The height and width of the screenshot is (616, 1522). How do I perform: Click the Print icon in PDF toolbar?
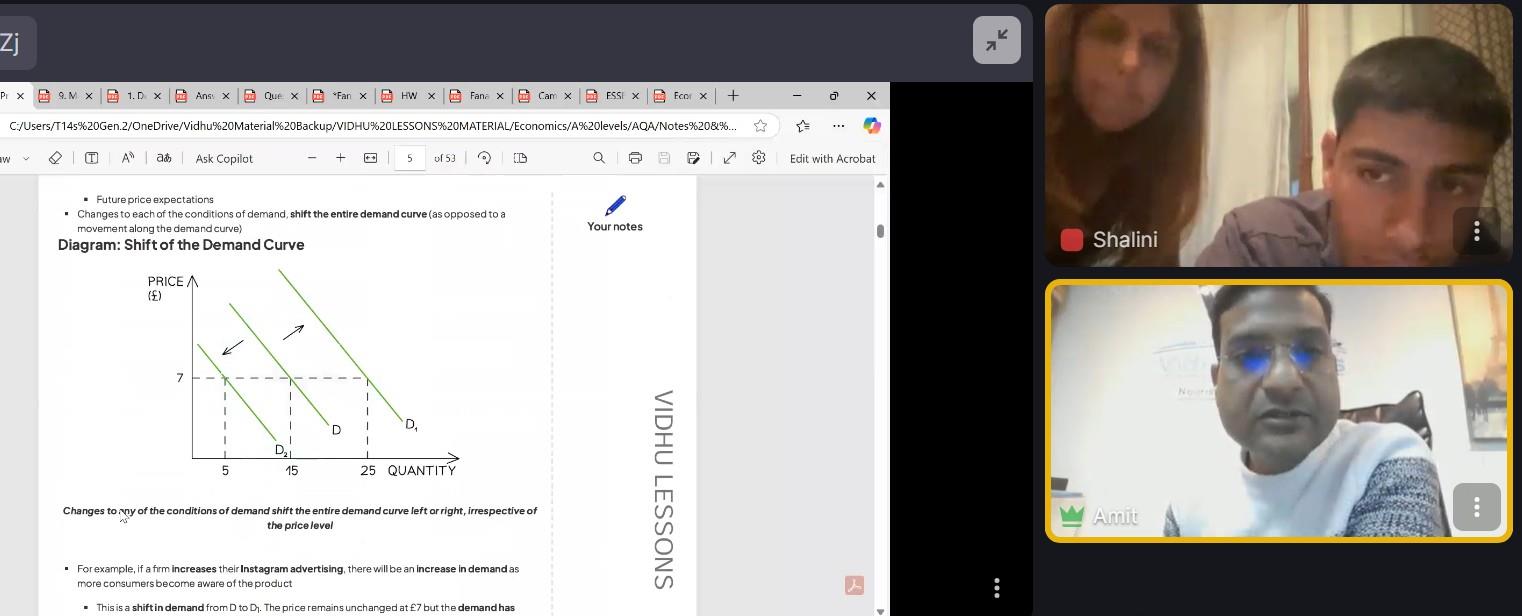635,158
